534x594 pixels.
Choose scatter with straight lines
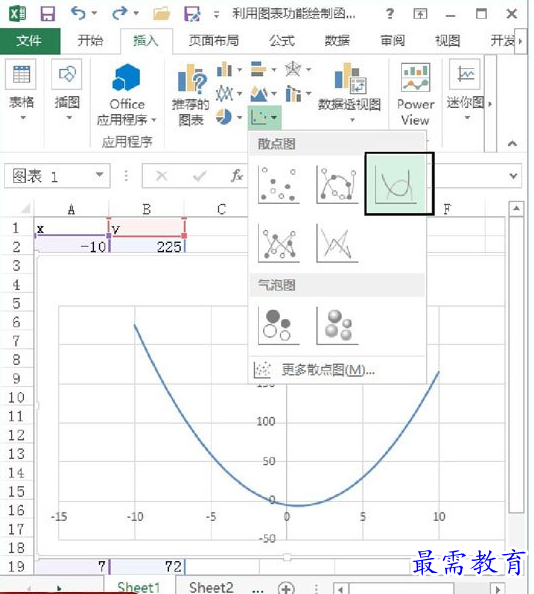coord(337,243)
